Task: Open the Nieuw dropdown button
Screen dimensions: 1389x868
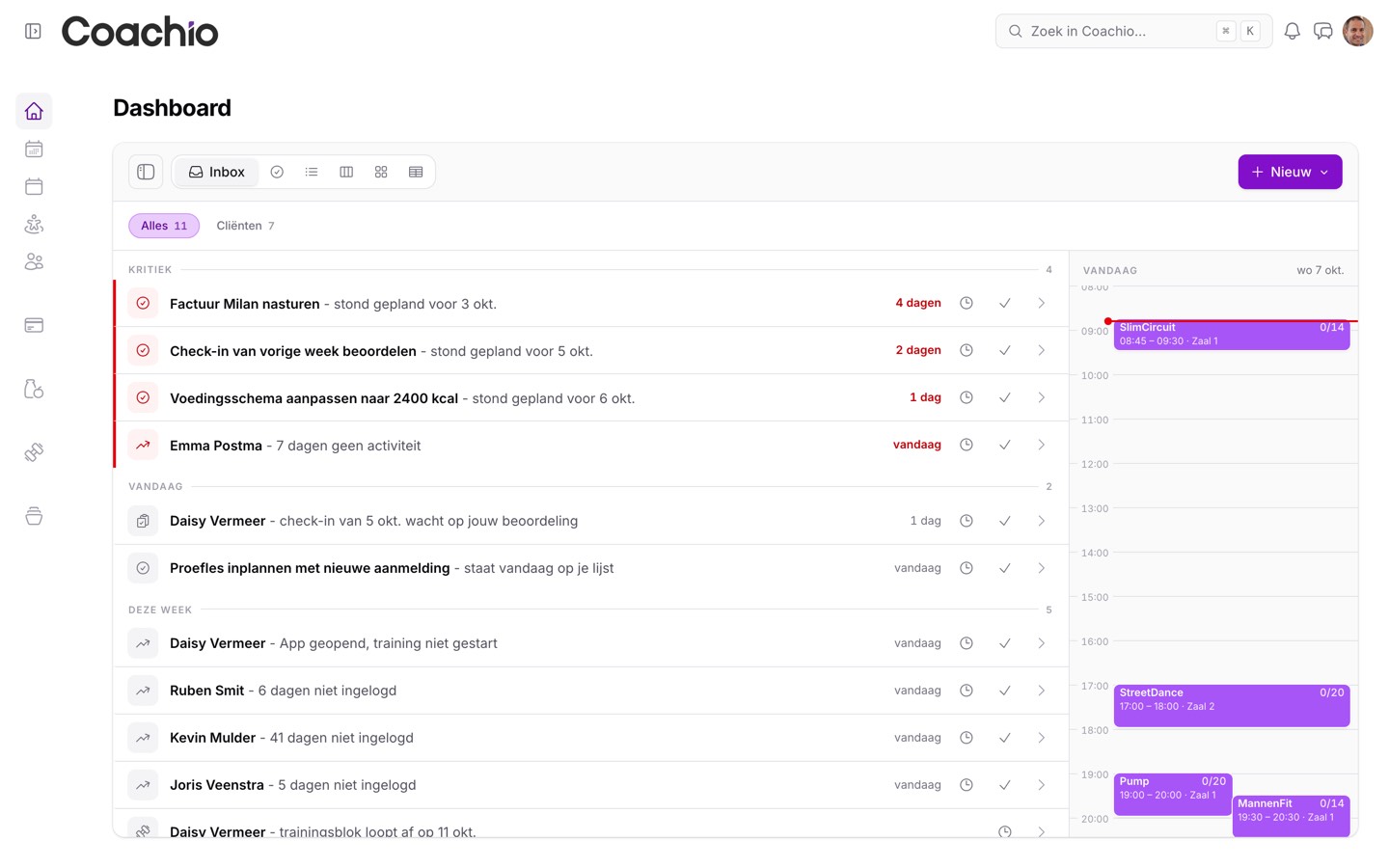Action: (x=1290, y=172)
